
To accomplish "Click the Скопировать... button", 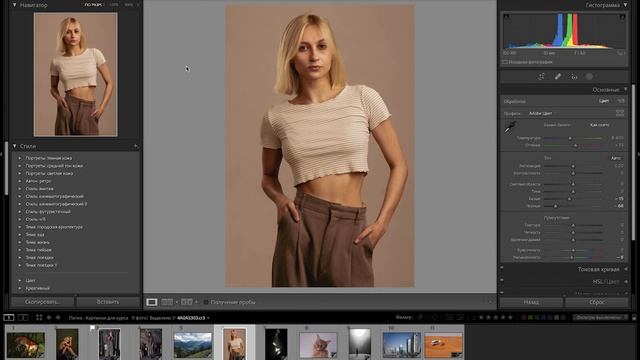I will click(42, 302).
